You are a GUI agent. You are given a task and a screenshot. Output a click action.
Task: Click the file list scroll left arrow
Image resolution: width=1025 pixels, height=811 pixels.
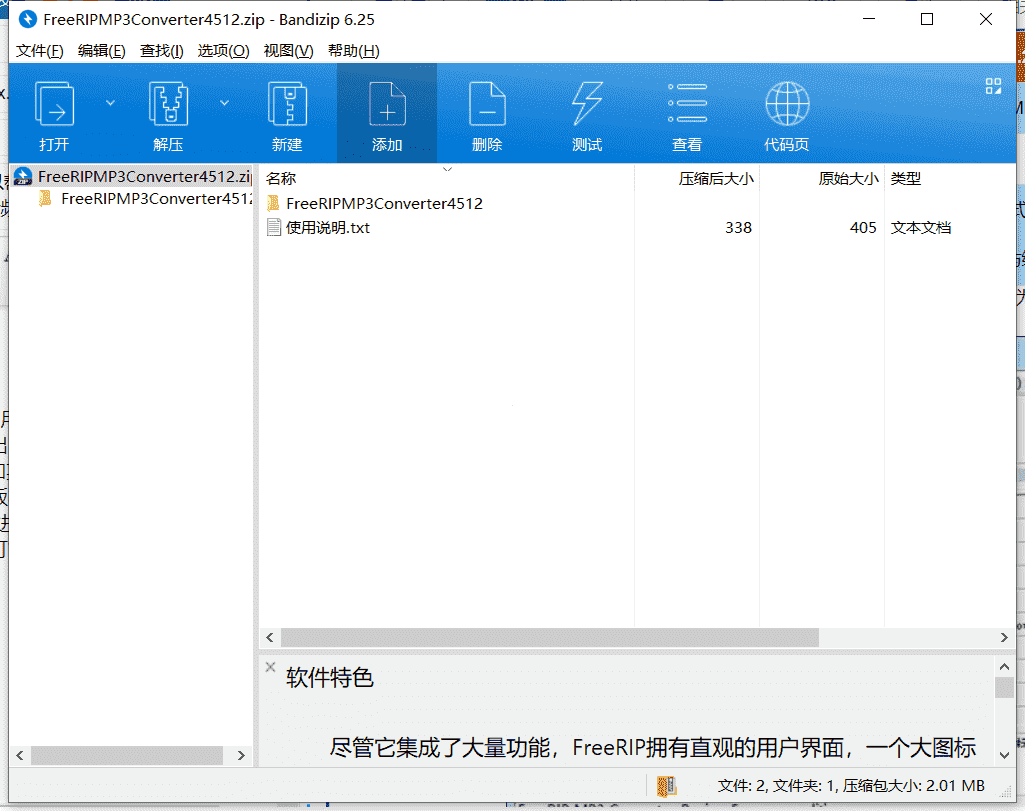270,637
